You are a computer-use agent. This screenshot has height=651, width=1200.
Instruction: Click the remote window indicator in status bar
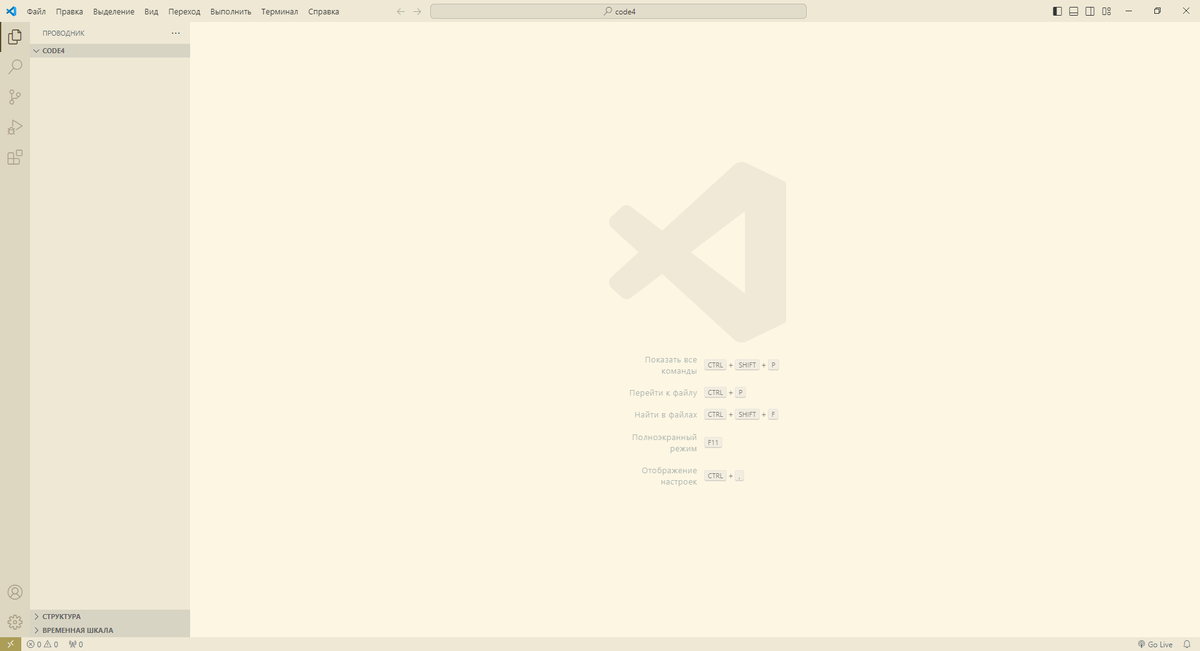click(10, 644)
